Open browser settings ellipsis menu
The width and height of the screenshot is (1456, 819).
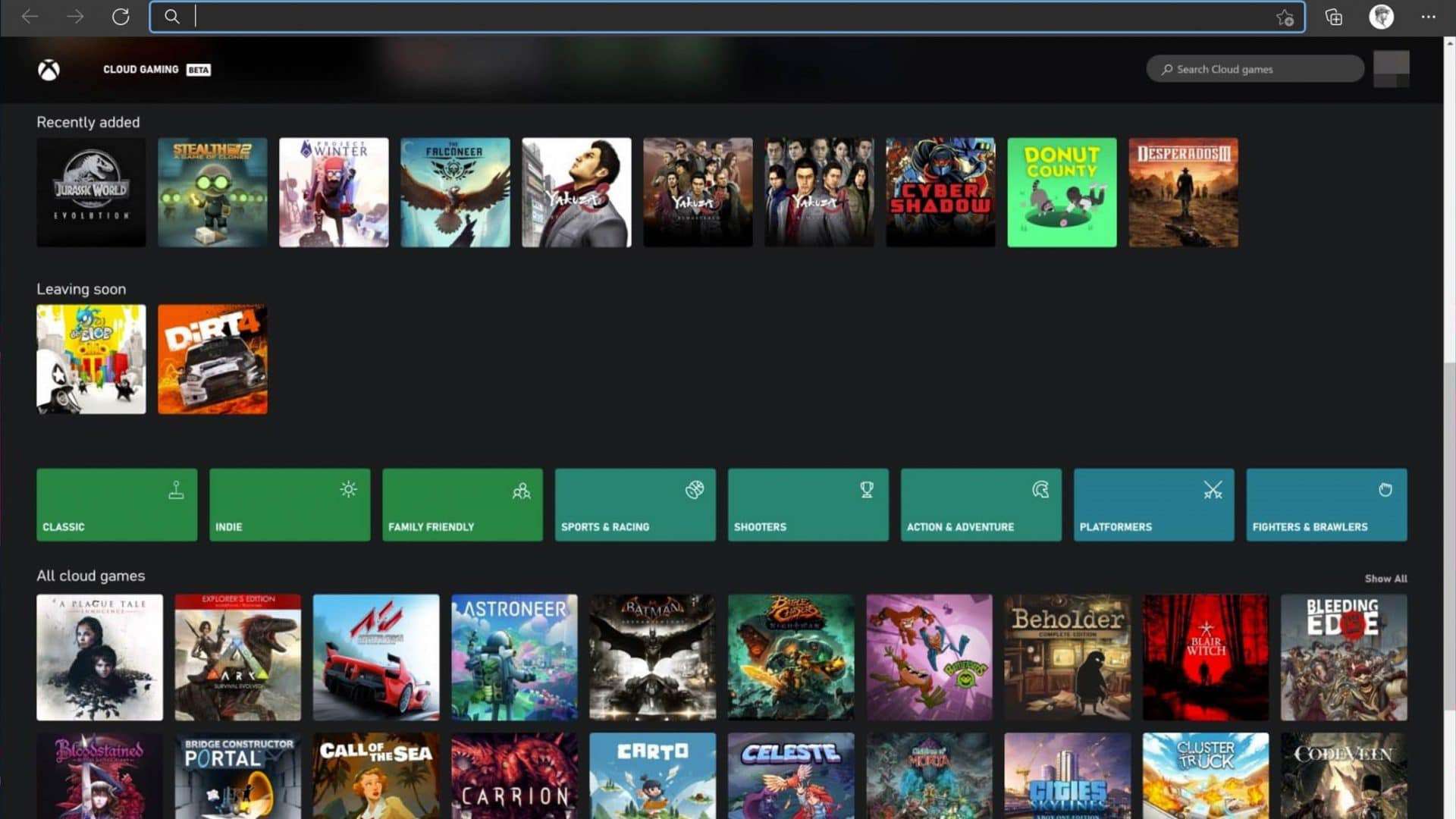tap(1429, 17)
